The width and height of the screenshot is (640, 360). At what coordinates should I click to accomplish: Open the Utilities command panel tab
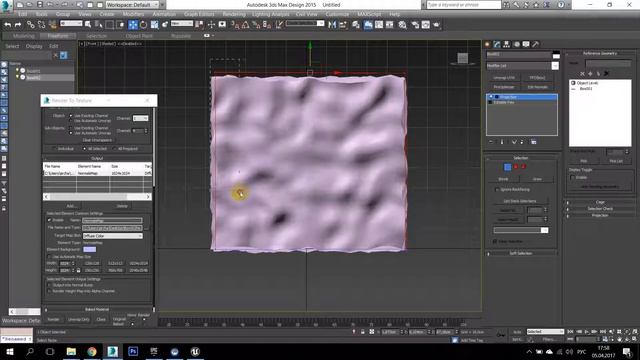pyautogui.click(x=536, y=44)
